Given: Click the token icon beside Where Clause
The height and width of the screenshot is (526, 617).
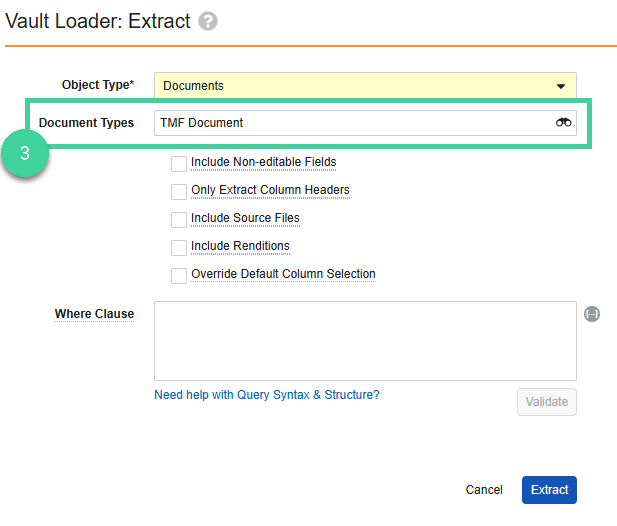Looking at the screenshot, I should click(591, 314).
